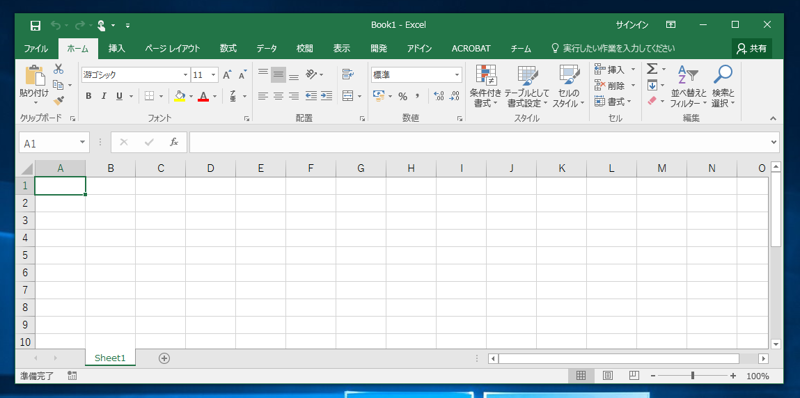Decrease decimal places
Image resolution: width=800 pixels, height=398 pixels.
454,96
